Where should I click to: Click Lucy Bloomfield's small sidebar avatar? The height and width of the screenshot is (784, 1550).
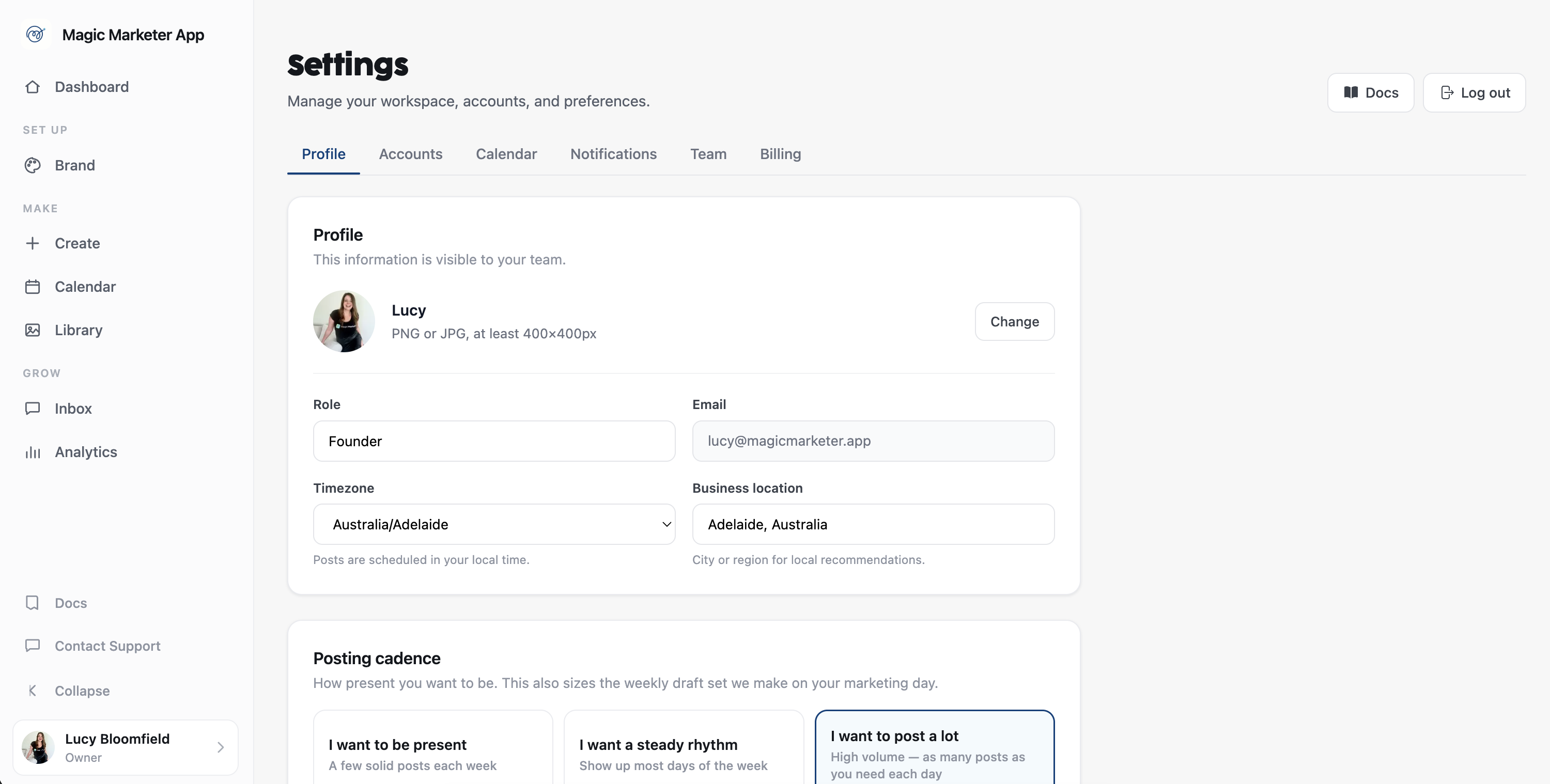point(38,747)
